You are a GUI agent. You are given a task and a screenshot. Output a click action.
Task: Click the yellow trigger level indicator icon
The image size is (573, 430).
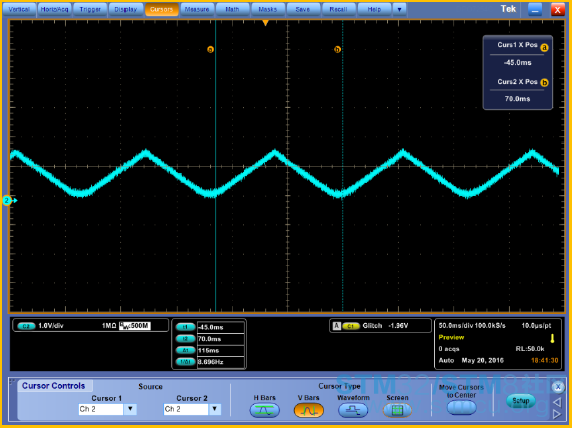point(552,338)
